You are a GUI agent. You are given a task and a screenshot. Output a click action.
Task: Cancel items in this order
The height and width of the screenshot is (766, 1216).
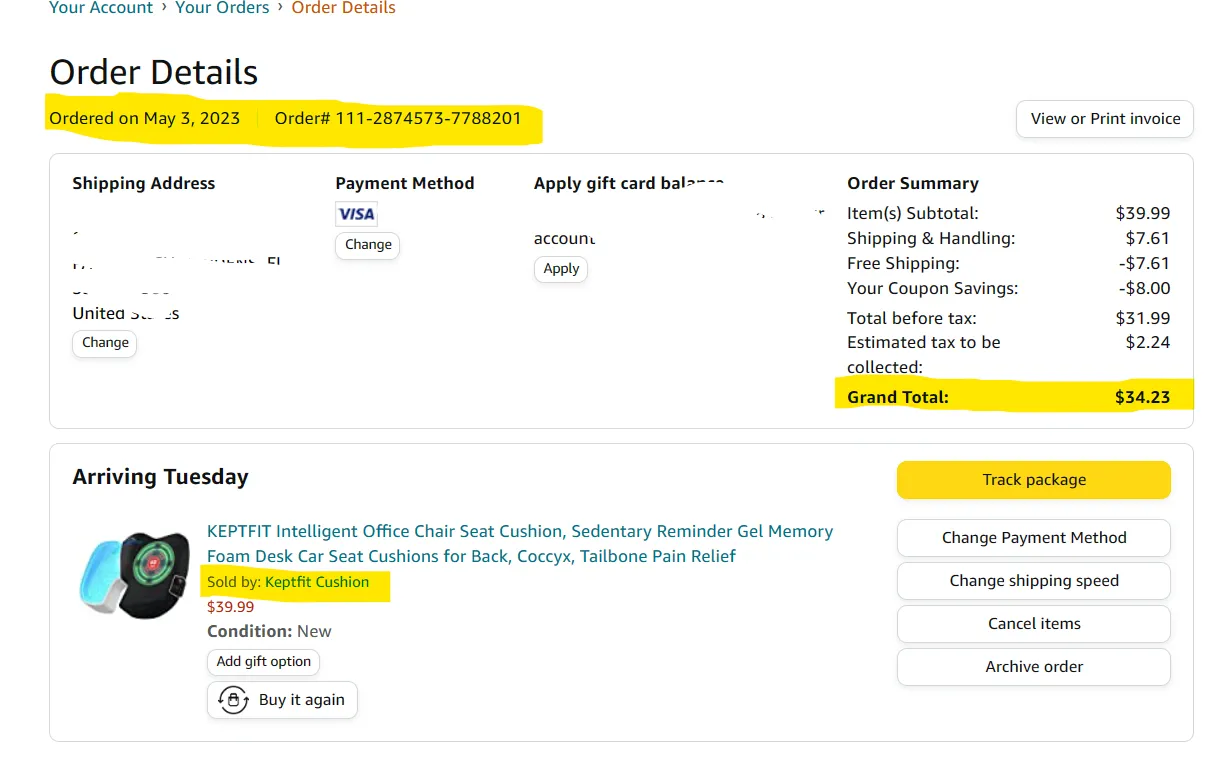(1034, 624)
